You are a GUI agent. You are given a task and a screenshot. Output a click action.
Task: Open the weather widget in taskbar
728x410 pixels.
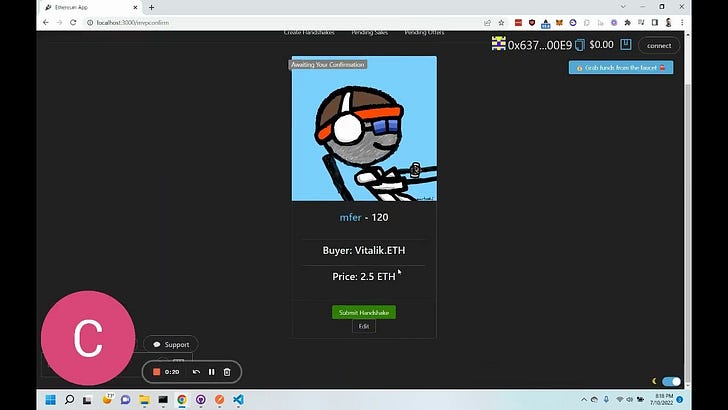coord(107,399)
